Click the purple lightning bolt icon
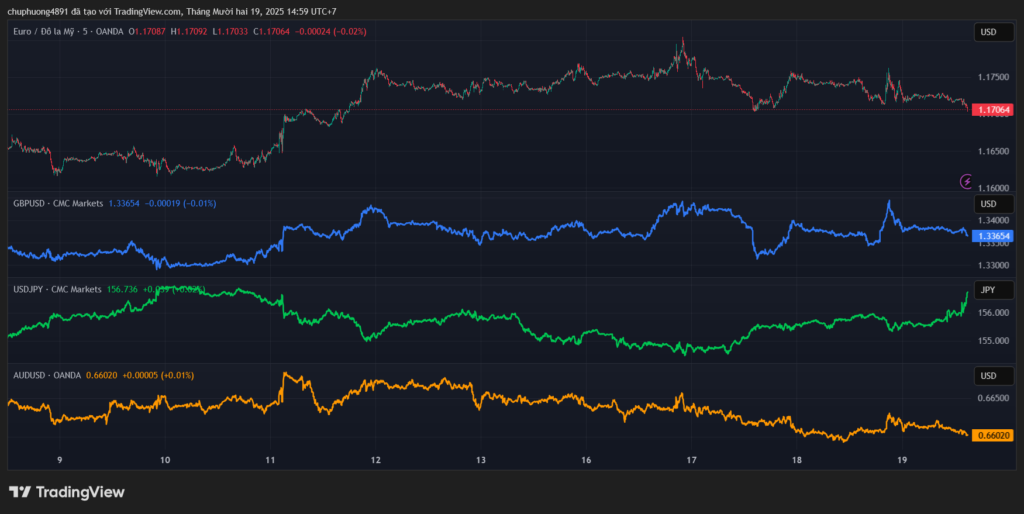 [x=966, y=181]
